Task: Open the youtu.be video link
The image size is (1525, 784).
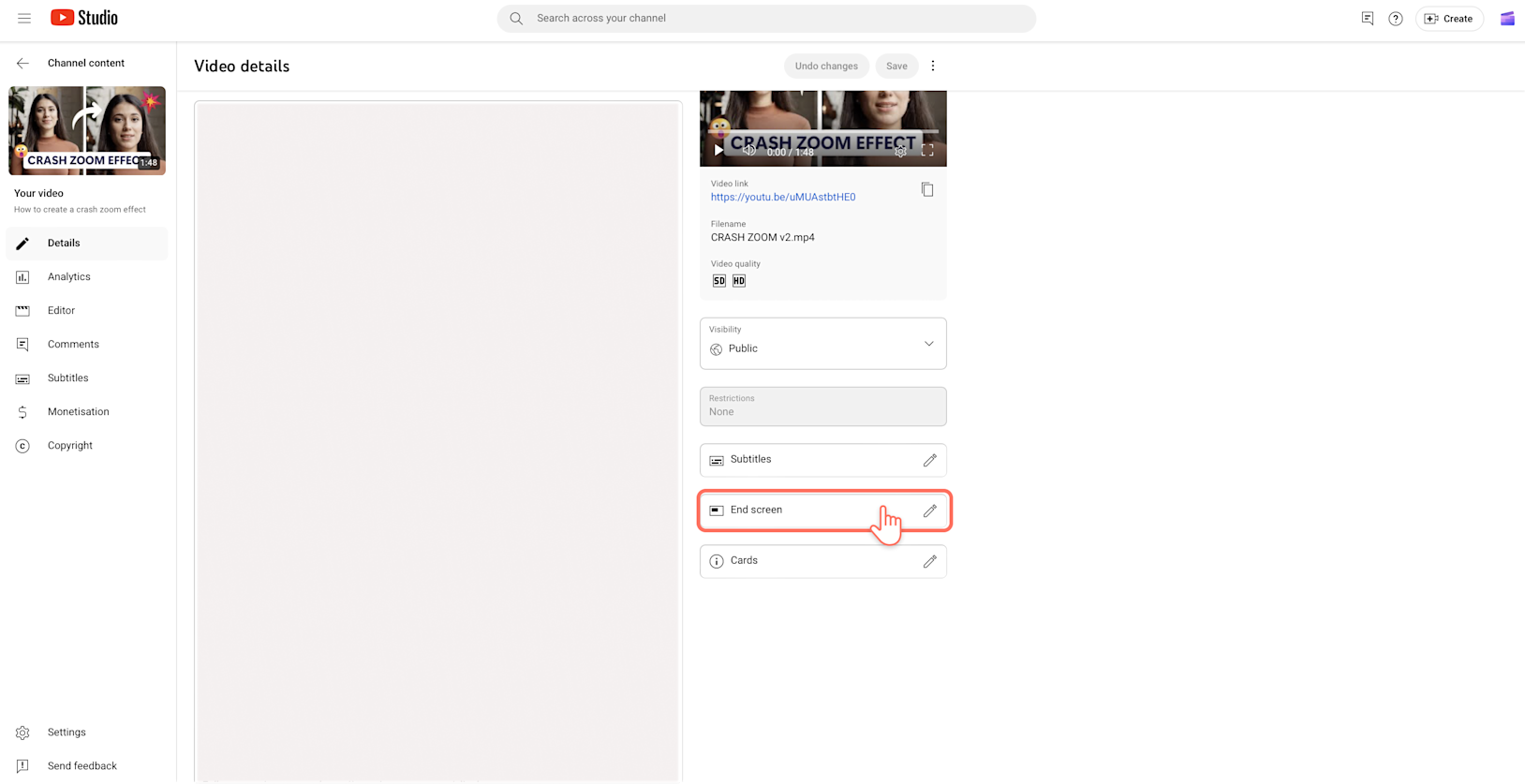Action: (x=783, y=198)
